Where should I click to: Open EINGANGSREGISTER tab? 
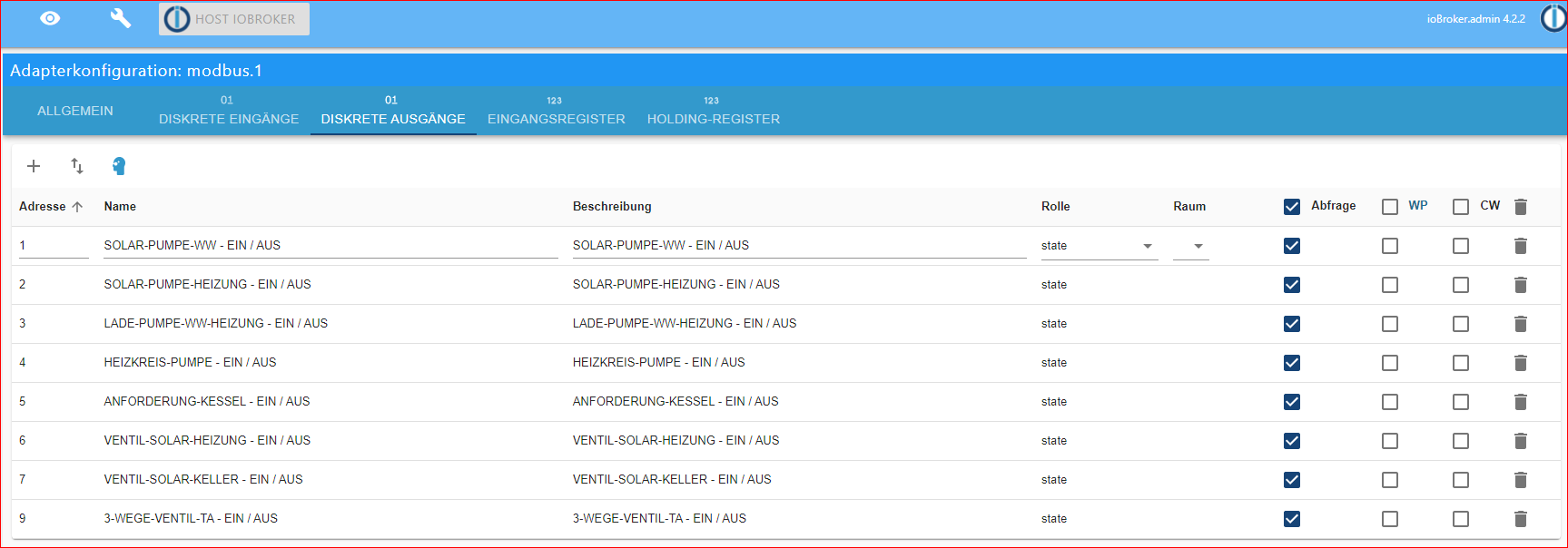(557, 111)
